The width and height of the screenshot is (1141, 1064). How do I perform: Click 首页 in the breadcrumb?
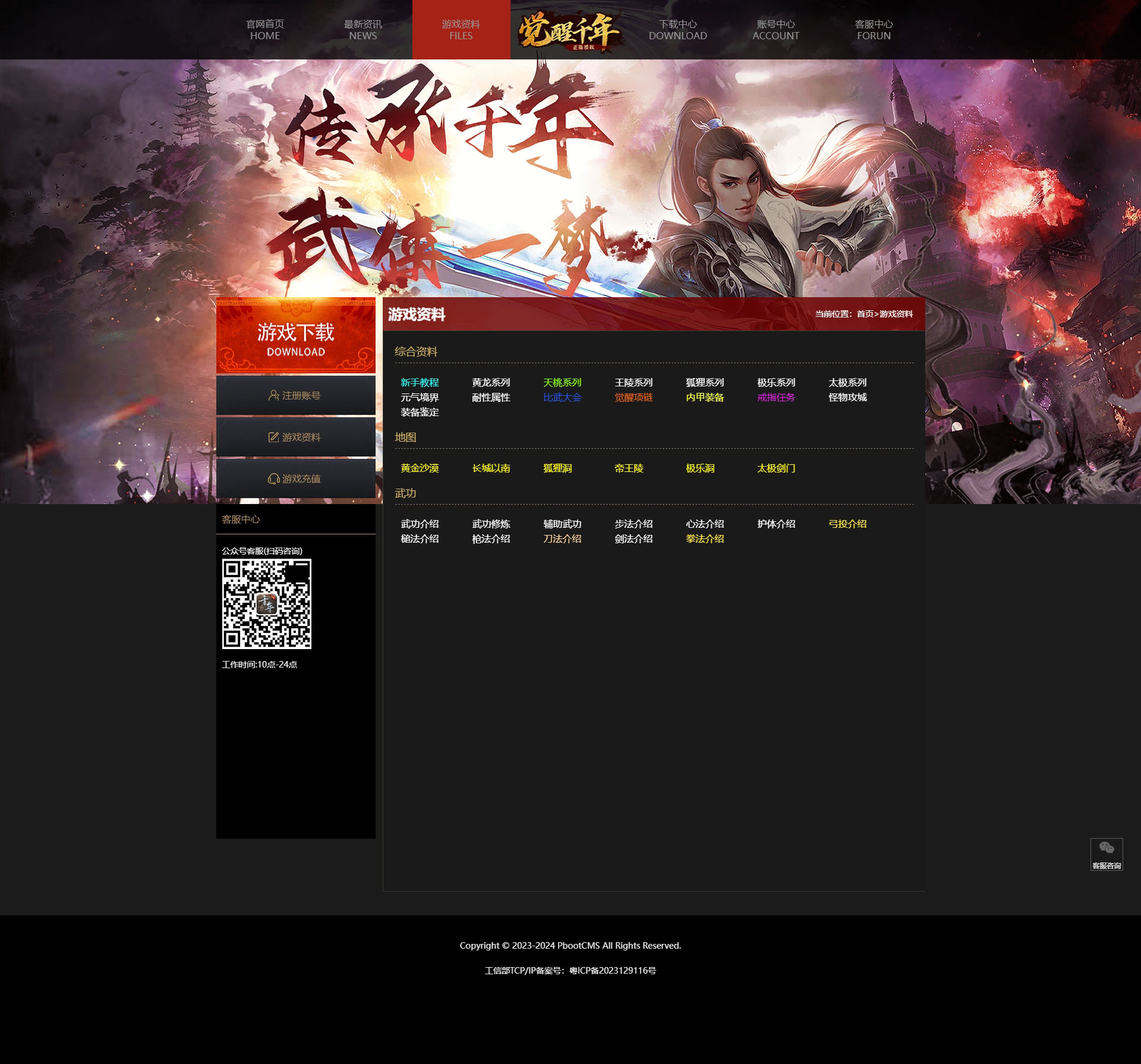coord(865,314)
